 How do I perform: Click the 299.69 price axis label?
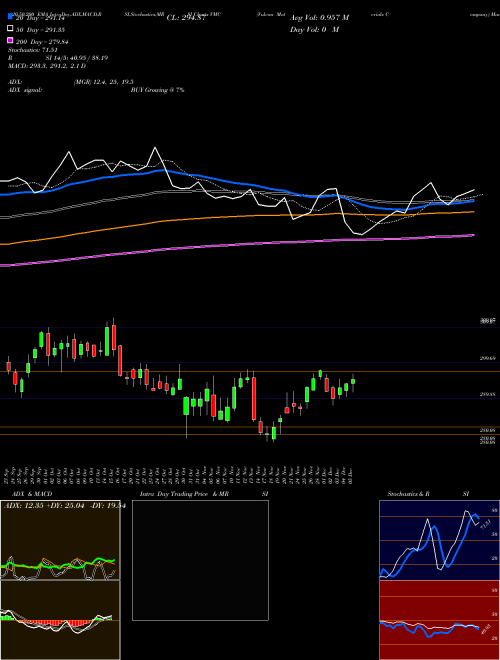point(488,358)
